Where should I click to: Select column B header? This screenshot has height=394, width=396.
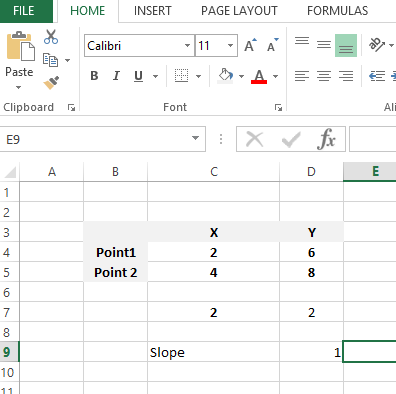pos(115,172)
